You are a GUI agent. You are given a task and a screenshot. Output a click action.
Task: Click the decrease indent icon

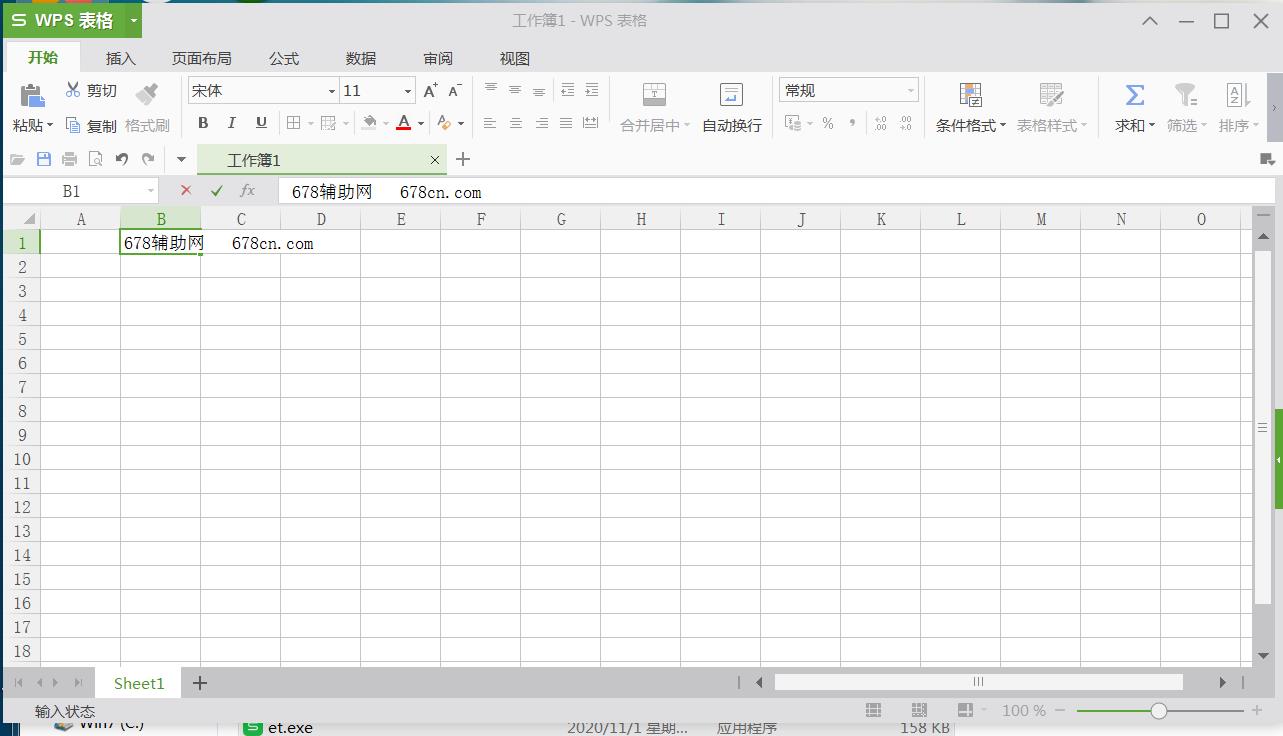point(567,90)
